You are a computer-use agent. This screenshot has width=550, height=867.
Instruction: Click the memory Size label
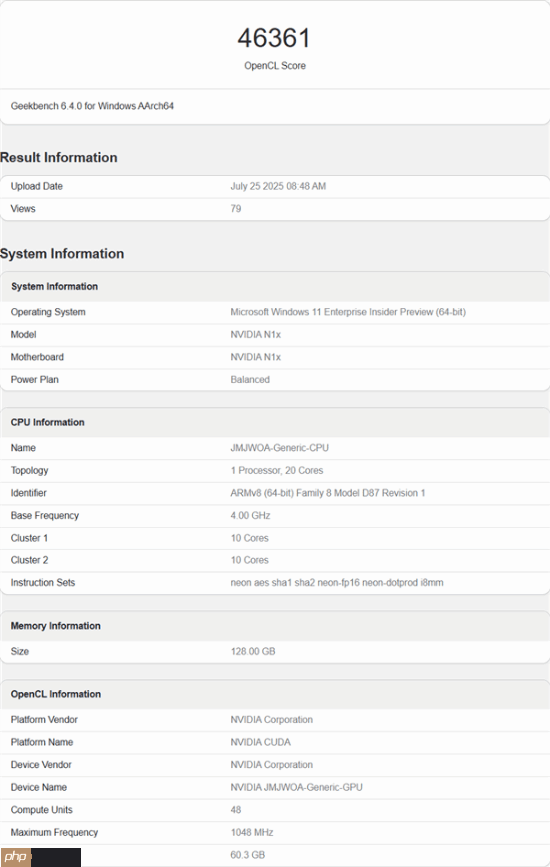pos(19,651)
